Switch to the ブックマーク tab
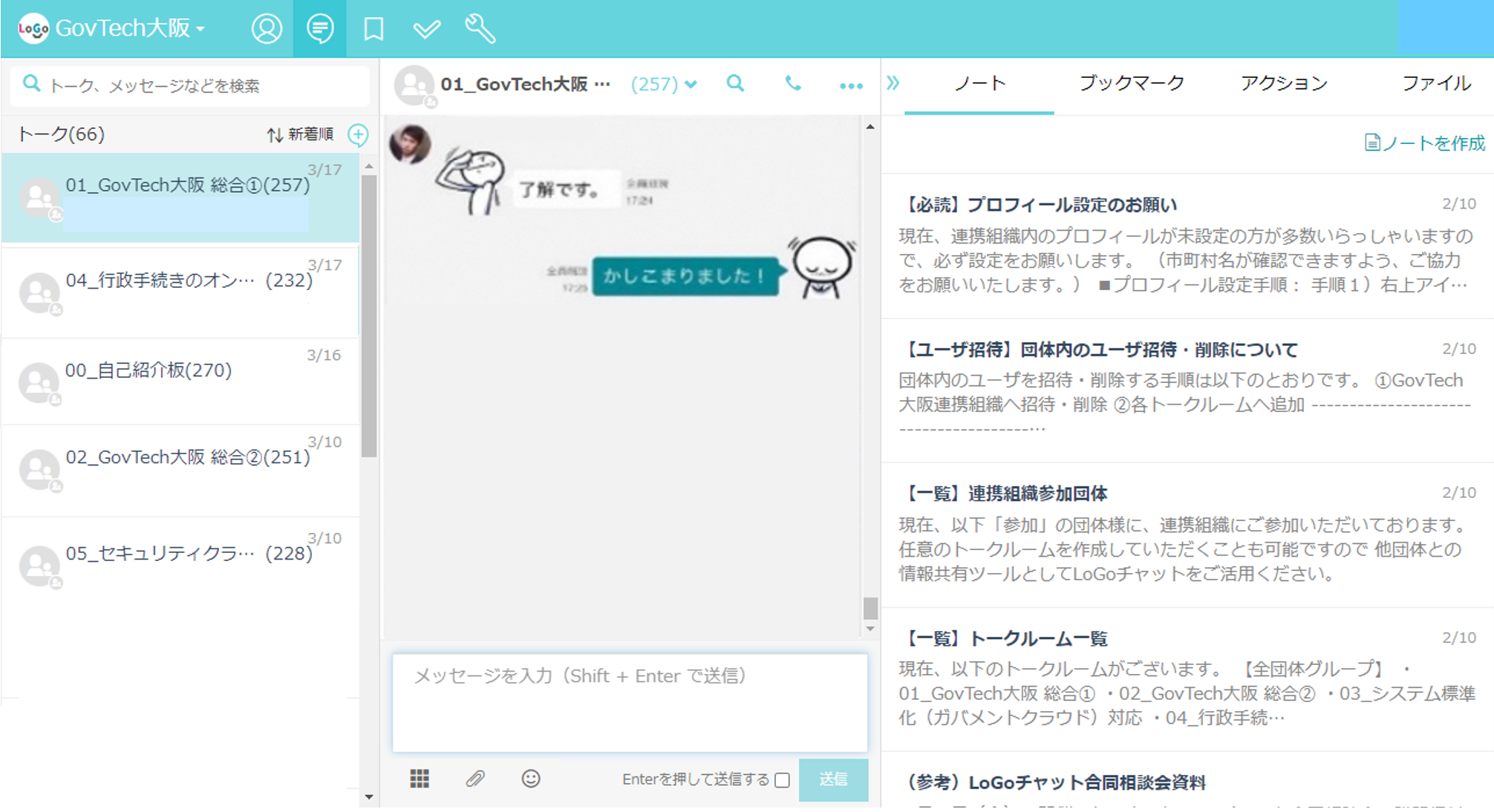 coord(1131,83)
